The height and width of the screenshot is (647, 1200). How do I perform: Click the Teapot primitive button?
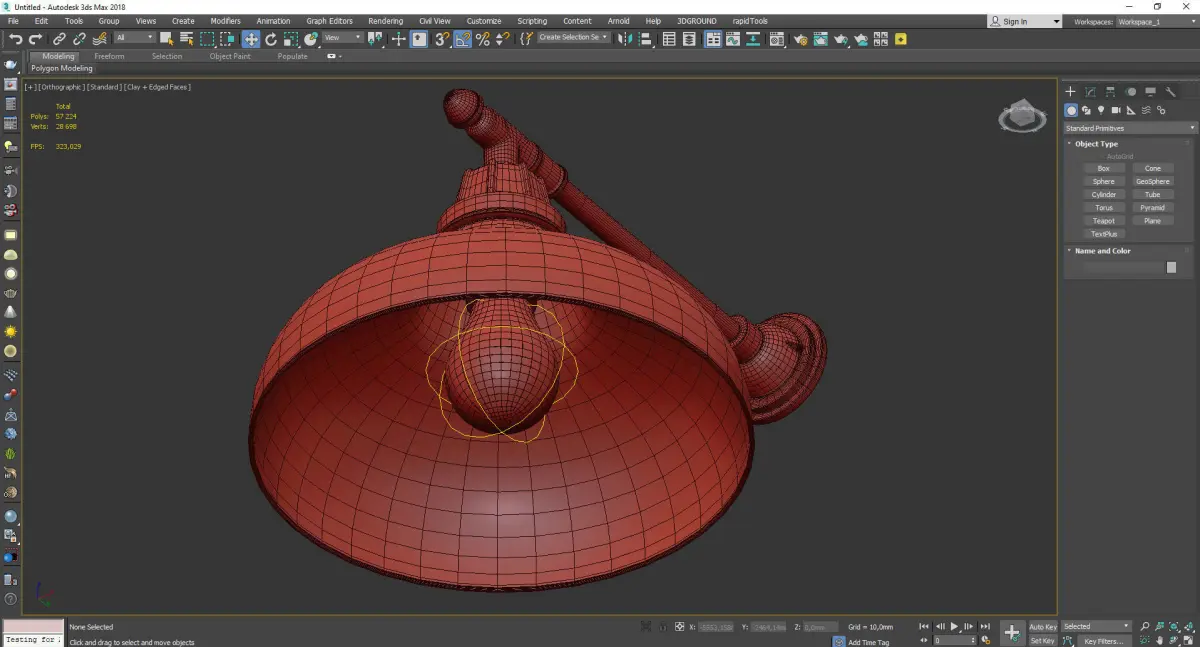(x=1103, y=220)
